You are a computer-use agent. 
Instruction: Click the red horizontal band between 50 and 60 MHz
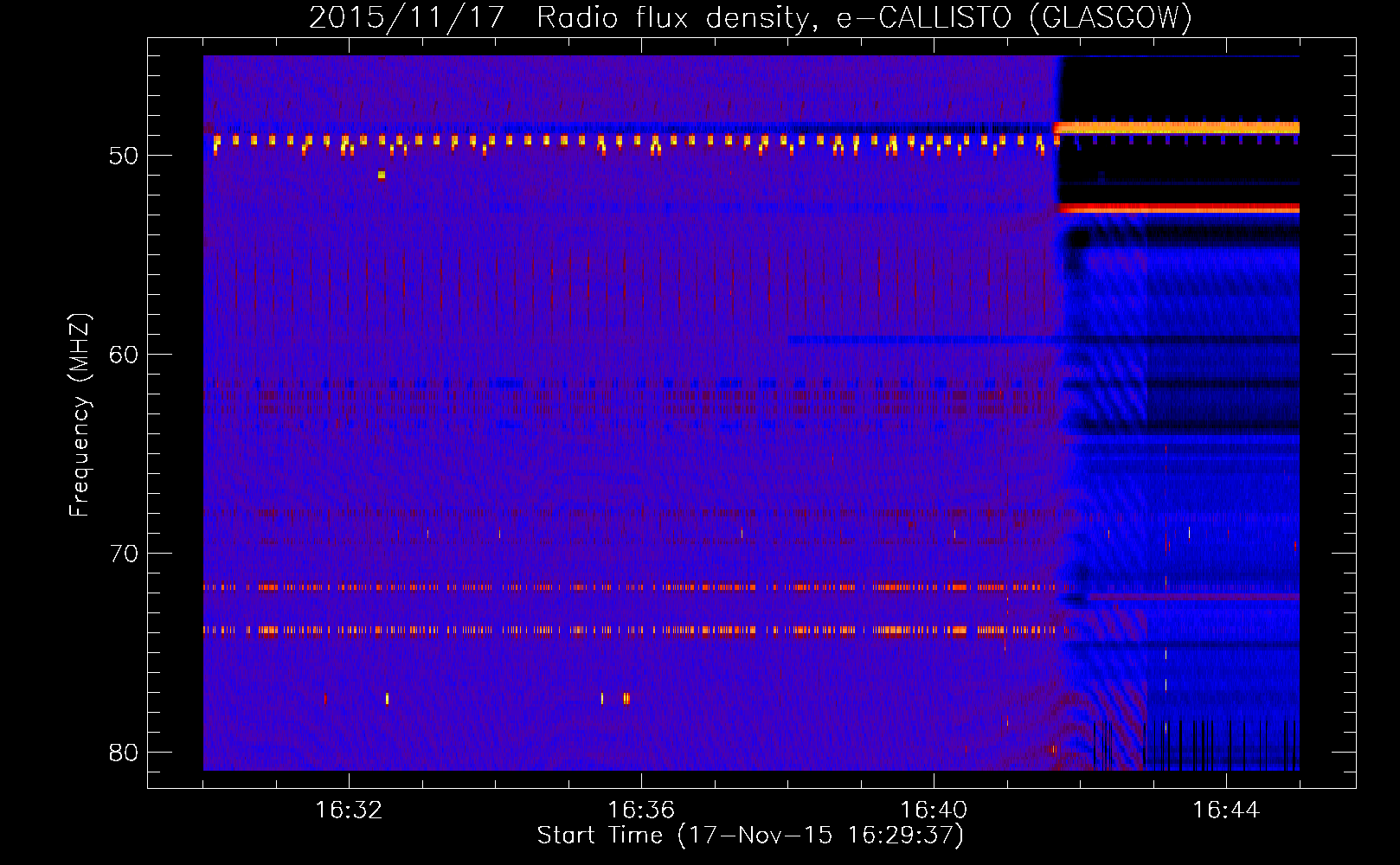[1178, 208]
